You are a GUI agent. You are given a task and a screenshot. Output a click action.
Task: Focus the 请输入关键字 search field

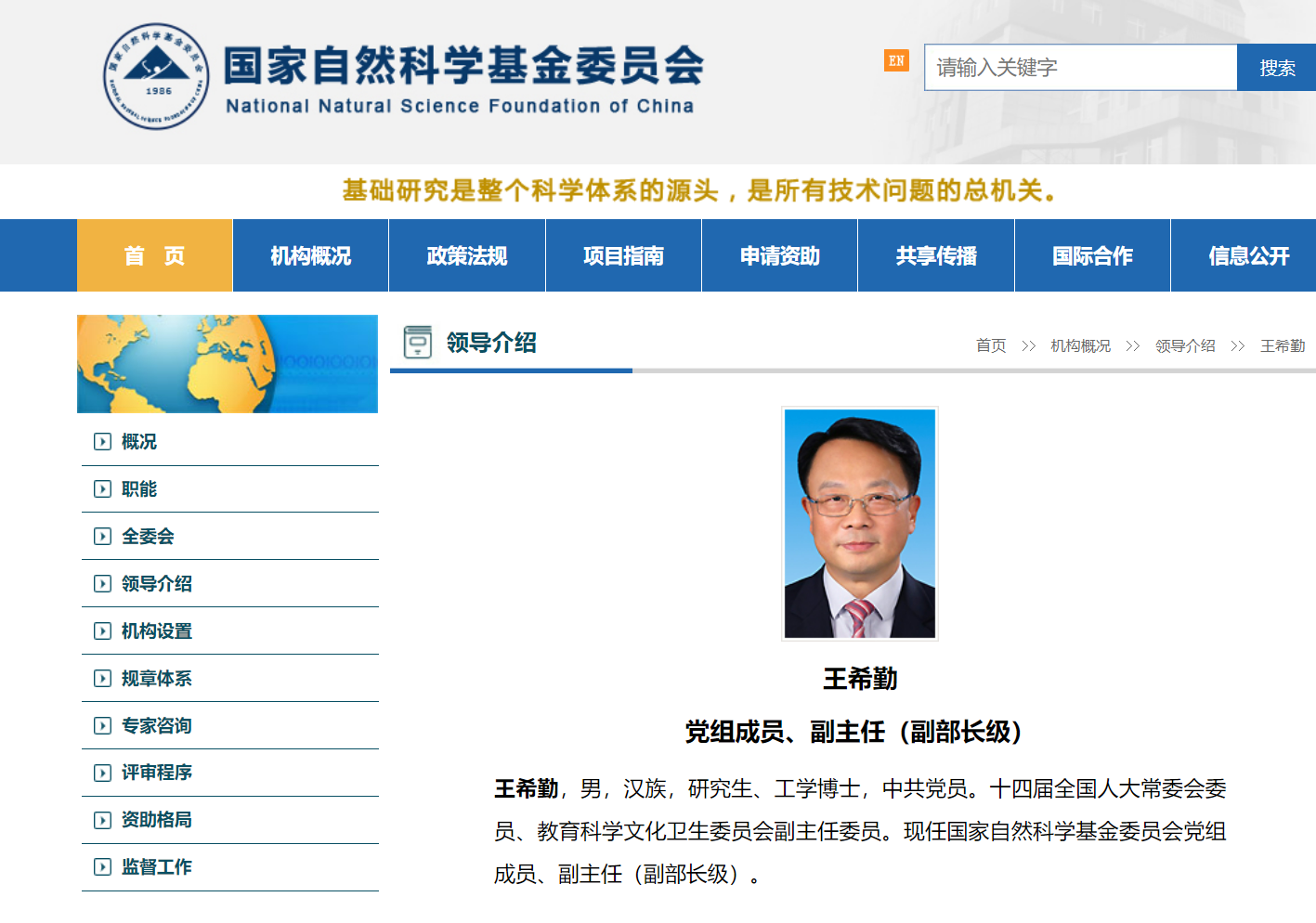(1081, 68)
